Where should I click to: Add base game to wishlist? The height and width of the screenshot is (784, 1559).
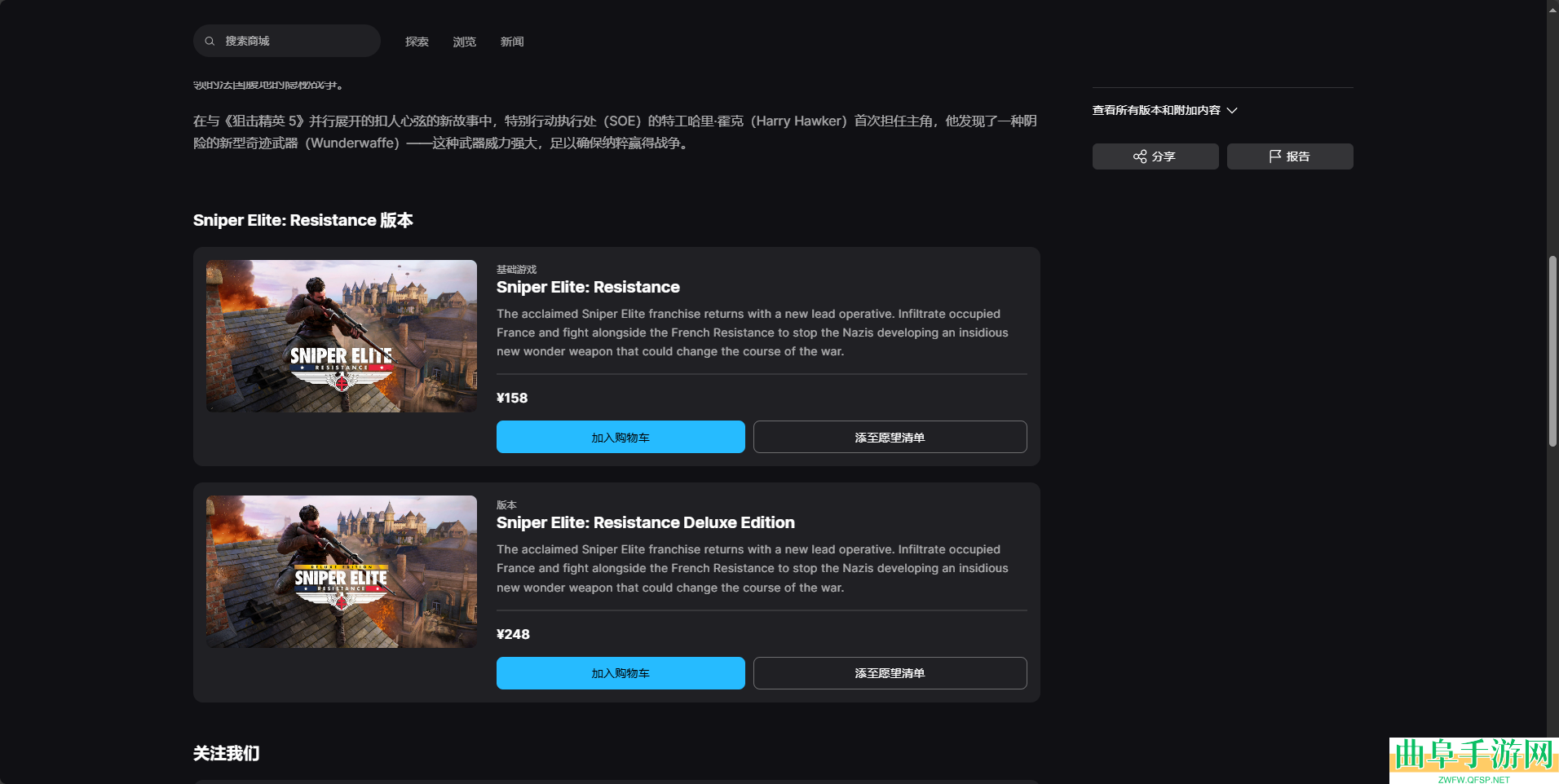(890, 437)
